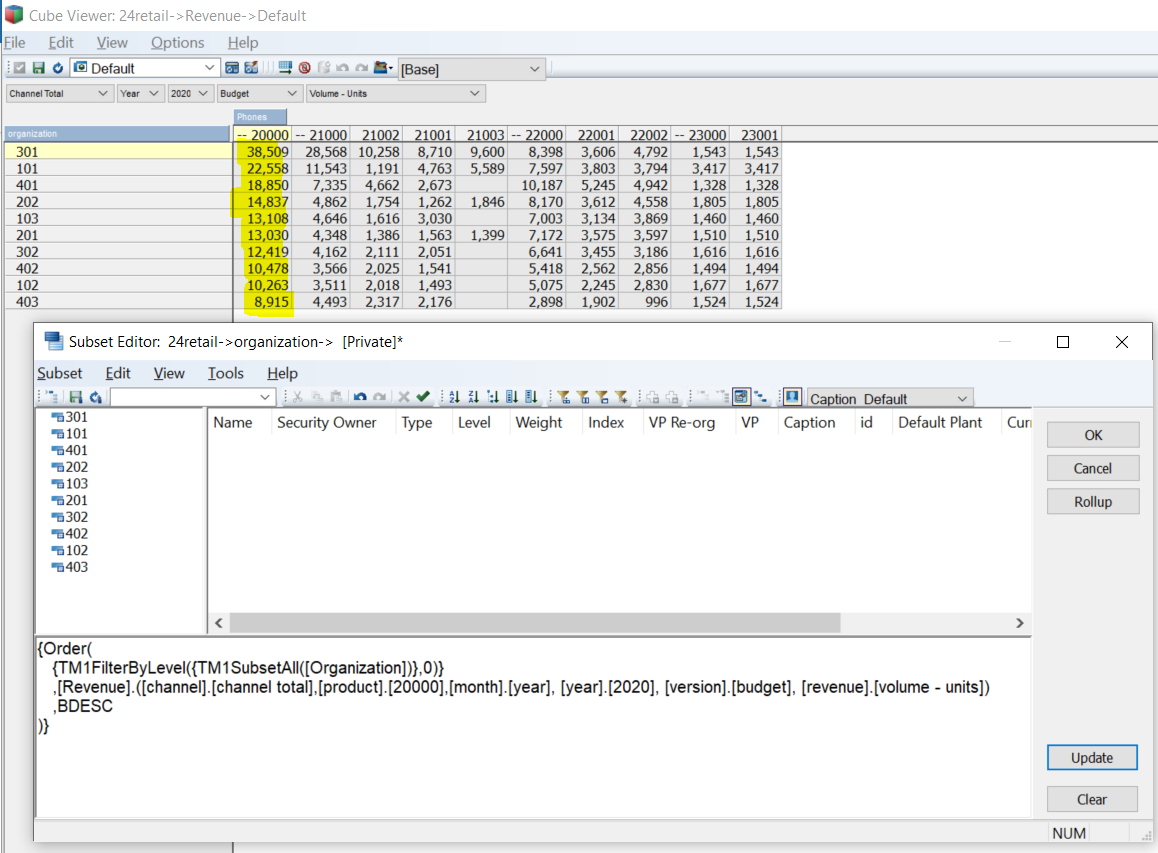Click the horizontal scrollbar in properties pane
The width and height of the screenshot is (1158, 853).
coord(535,623)
